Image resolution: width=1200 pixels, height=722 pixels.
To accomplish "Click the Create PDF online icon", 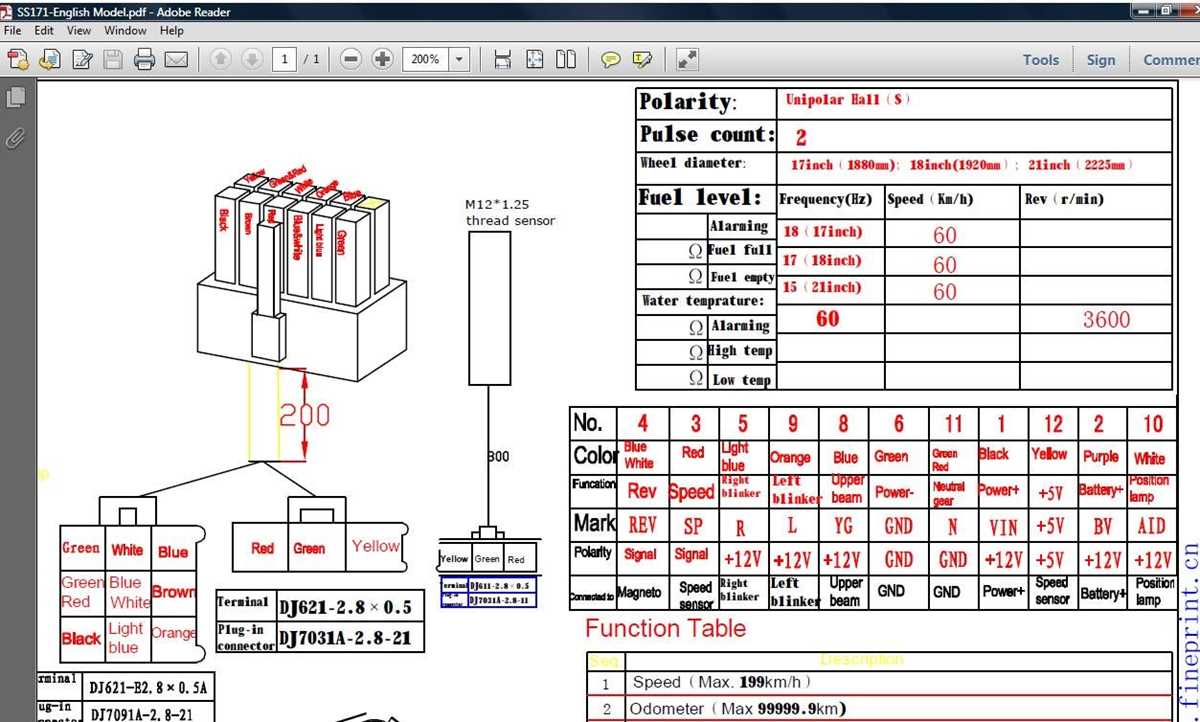I will coord(17,60).
